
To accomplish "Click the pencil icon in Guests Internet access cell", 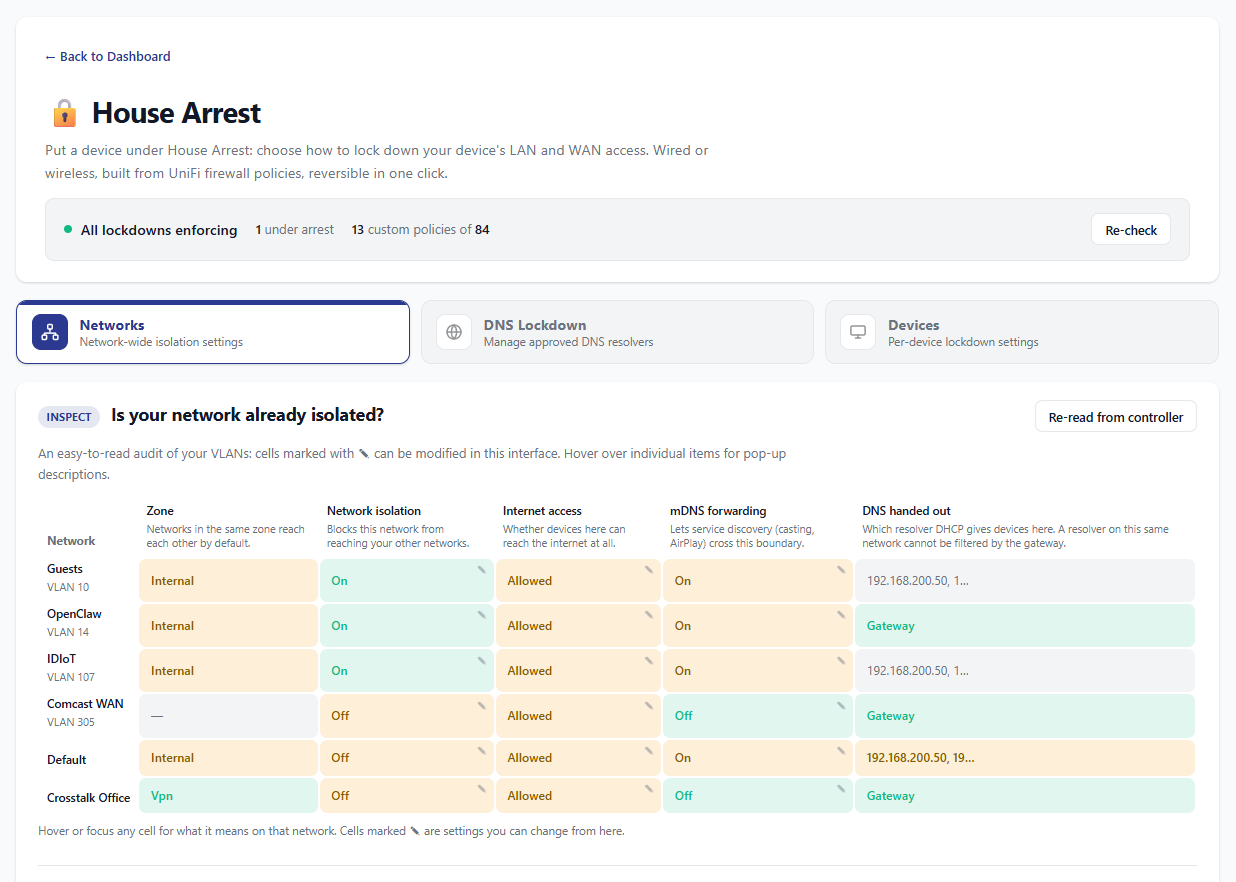I will (648, 570).
